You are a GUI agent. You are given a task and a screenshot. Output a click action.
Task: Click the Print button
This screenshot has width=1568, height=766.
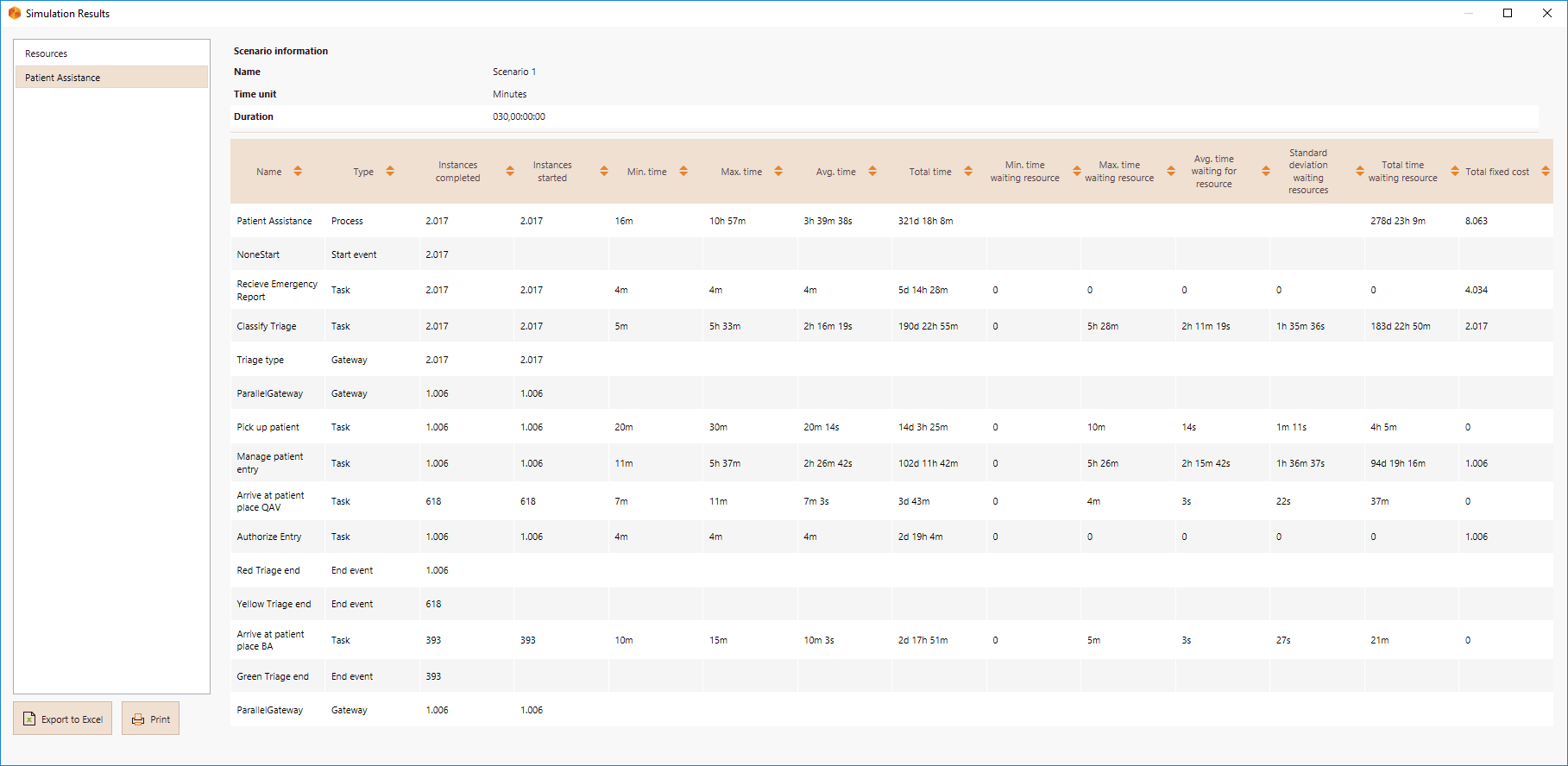[x=151, y=719]
